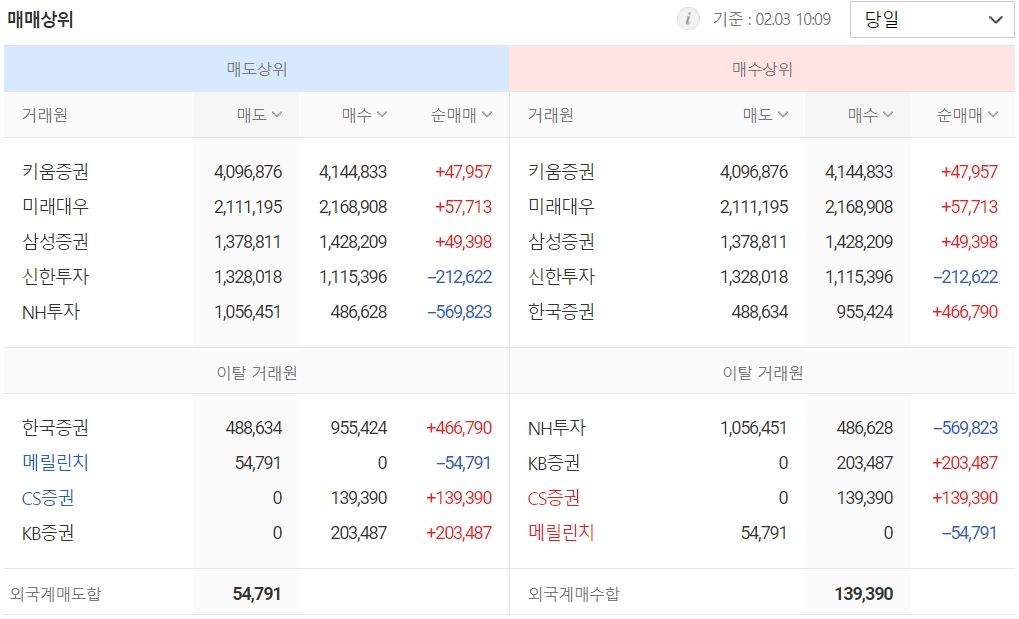
Task: Click 순매매 value -569,823 in 매도상위 NH투자 row
Action: click(x=459, y=312)
